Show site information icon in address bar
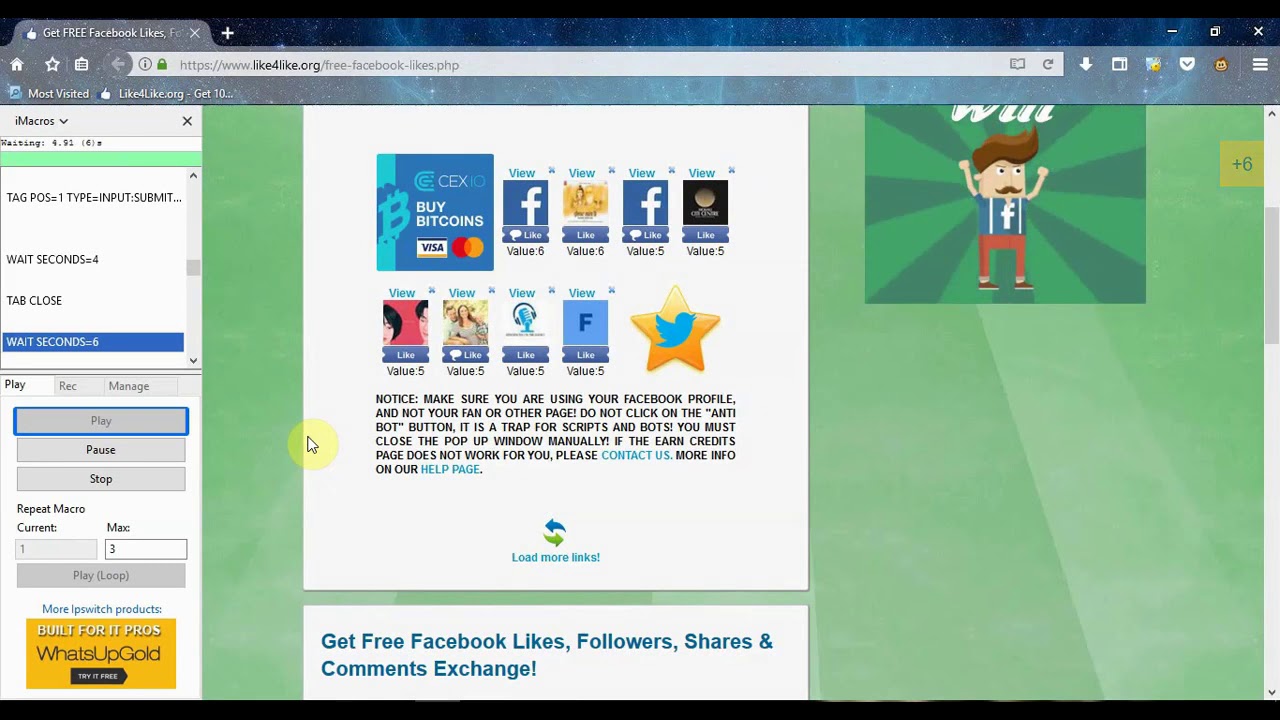Viewport: 1280px width, 720px height. (145, 64)
